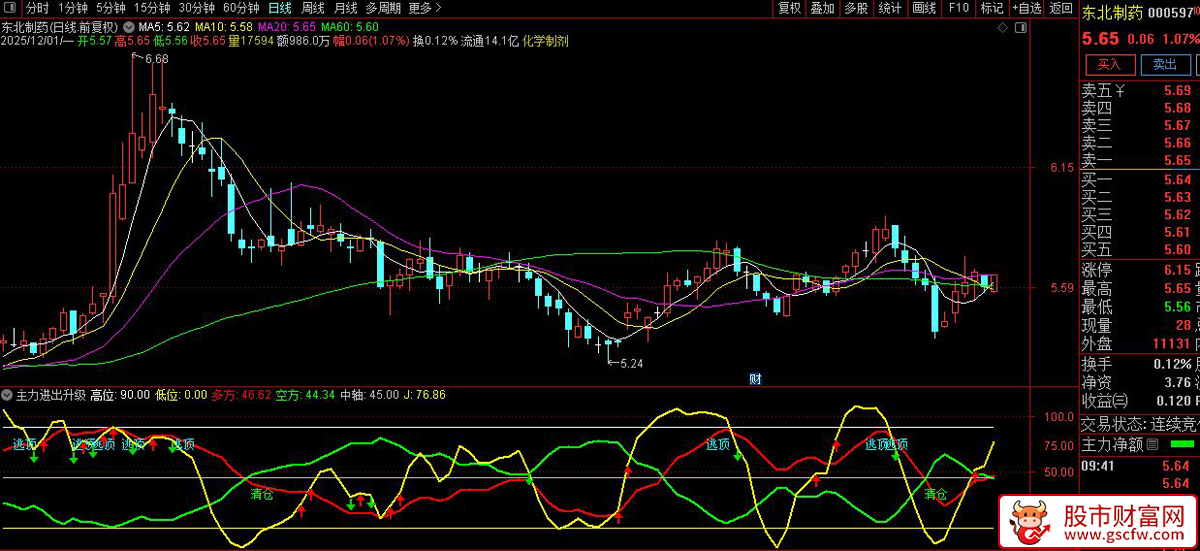Switch to the 周线 weekly chart

tap(313, 8)
